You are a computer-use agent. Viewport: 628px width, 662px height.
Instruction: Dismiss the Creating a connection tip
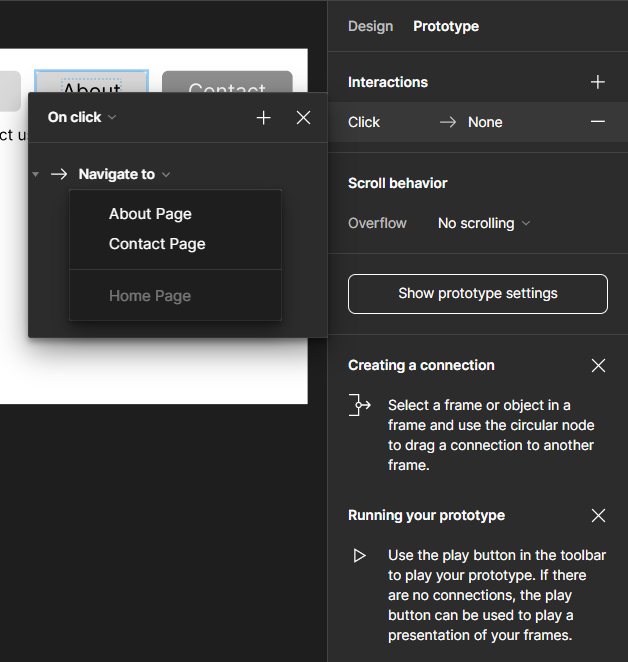coord(598,366)
